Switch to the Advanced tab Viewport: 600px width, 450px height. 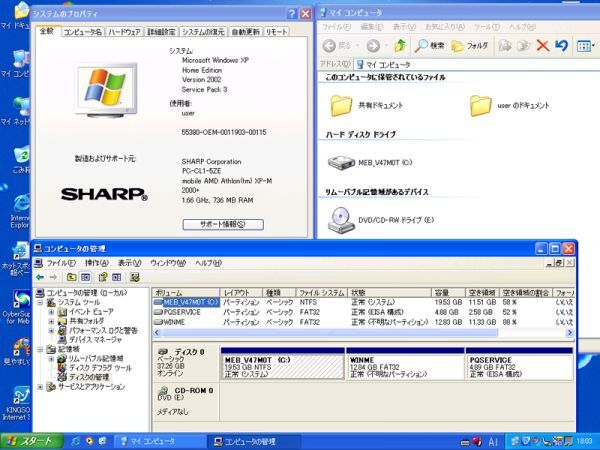(161, 32)
